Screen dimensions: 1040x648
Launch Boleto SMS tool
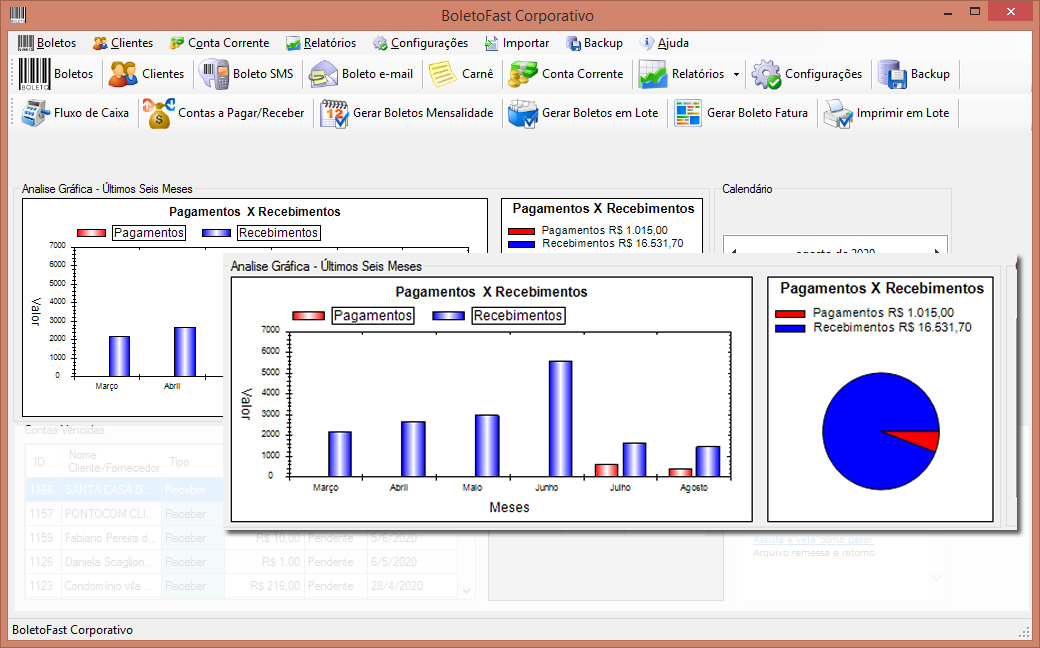[x=247, y=74]
